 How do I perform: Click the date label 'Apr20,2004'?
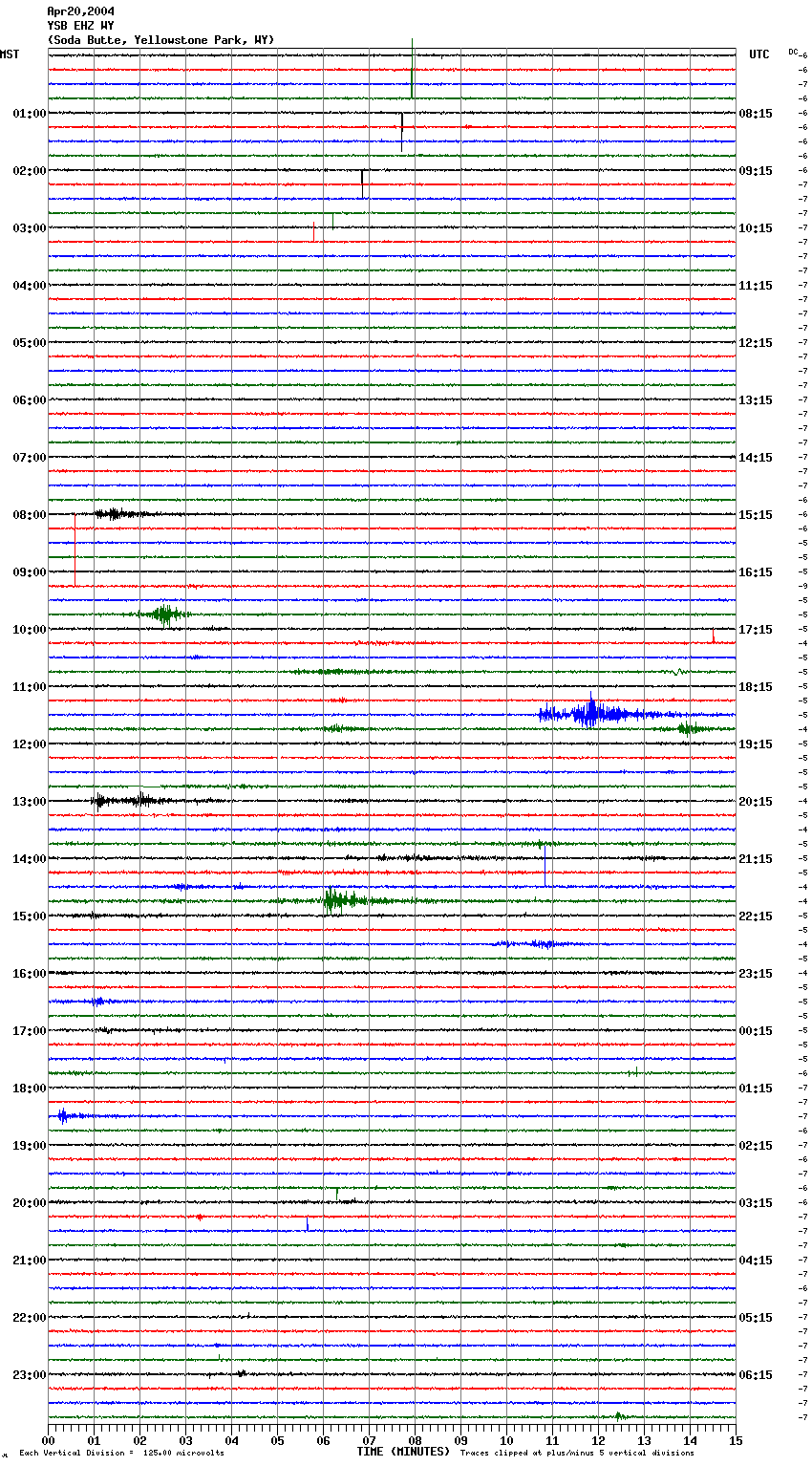click(x=80, y=11)
